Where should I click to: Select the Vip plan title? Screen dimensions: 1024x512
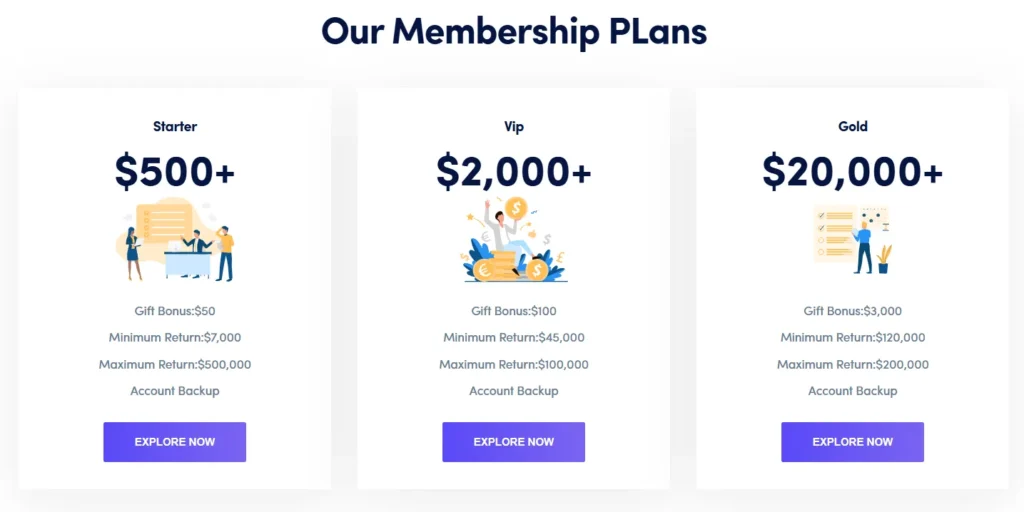(x=514, y=127)
